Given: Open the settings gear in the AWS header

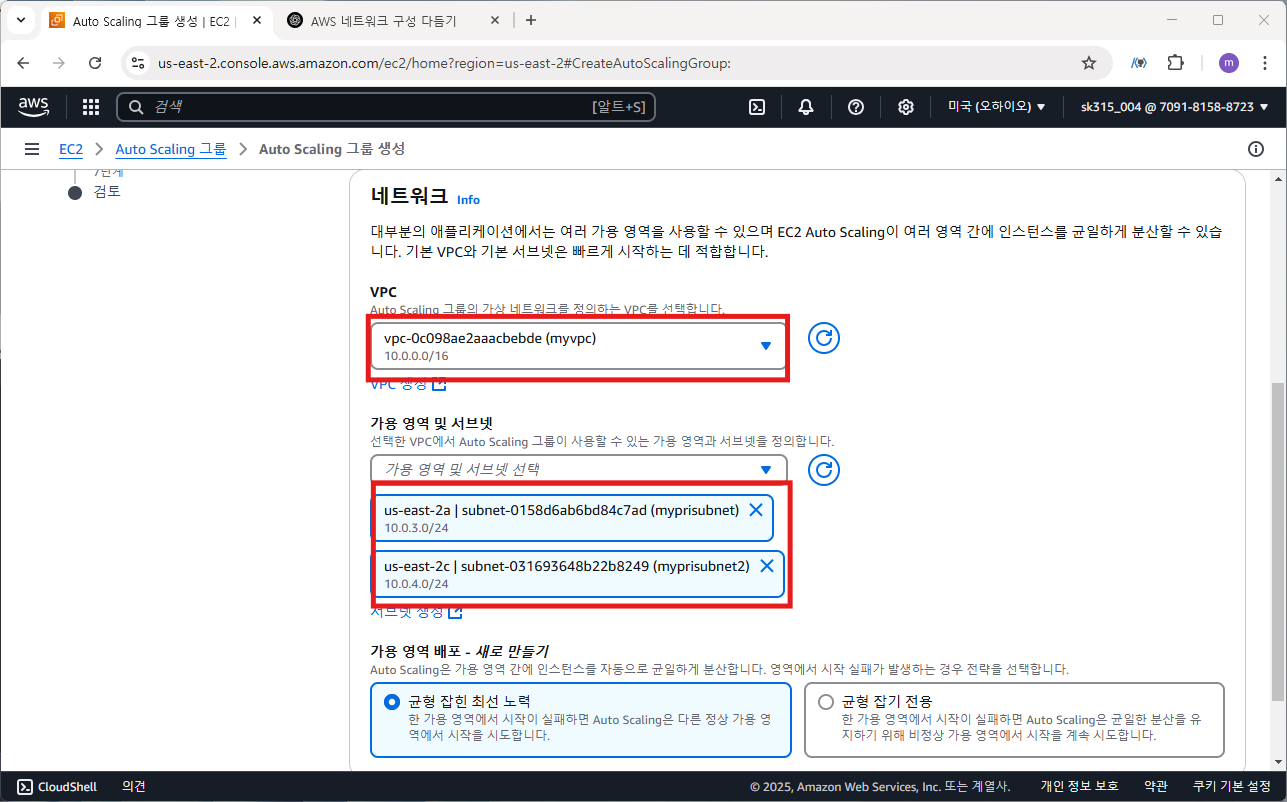Looking at the screenshot, I should pos(906,107).
